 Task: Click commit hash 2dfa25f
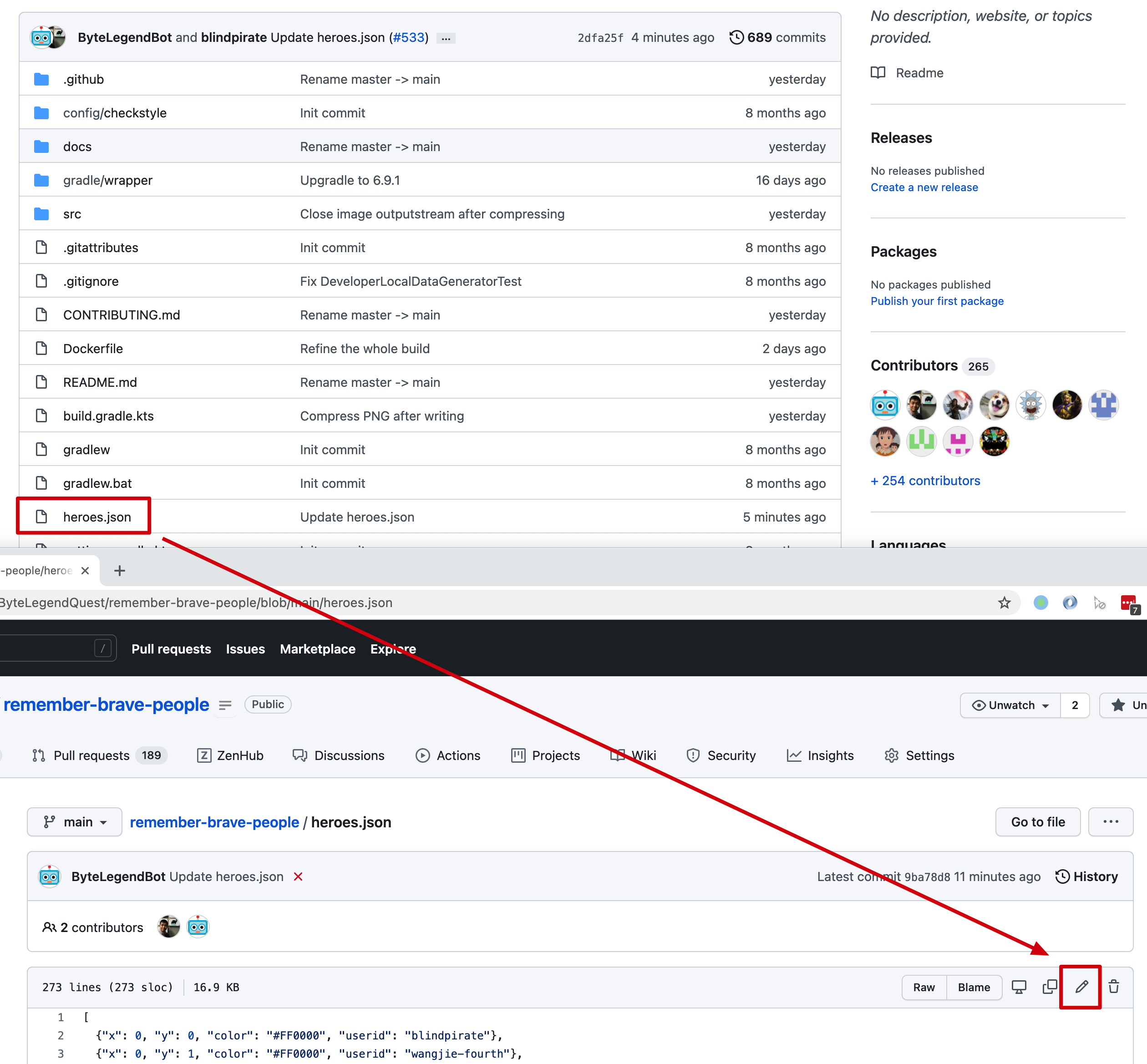coord(600,38)
